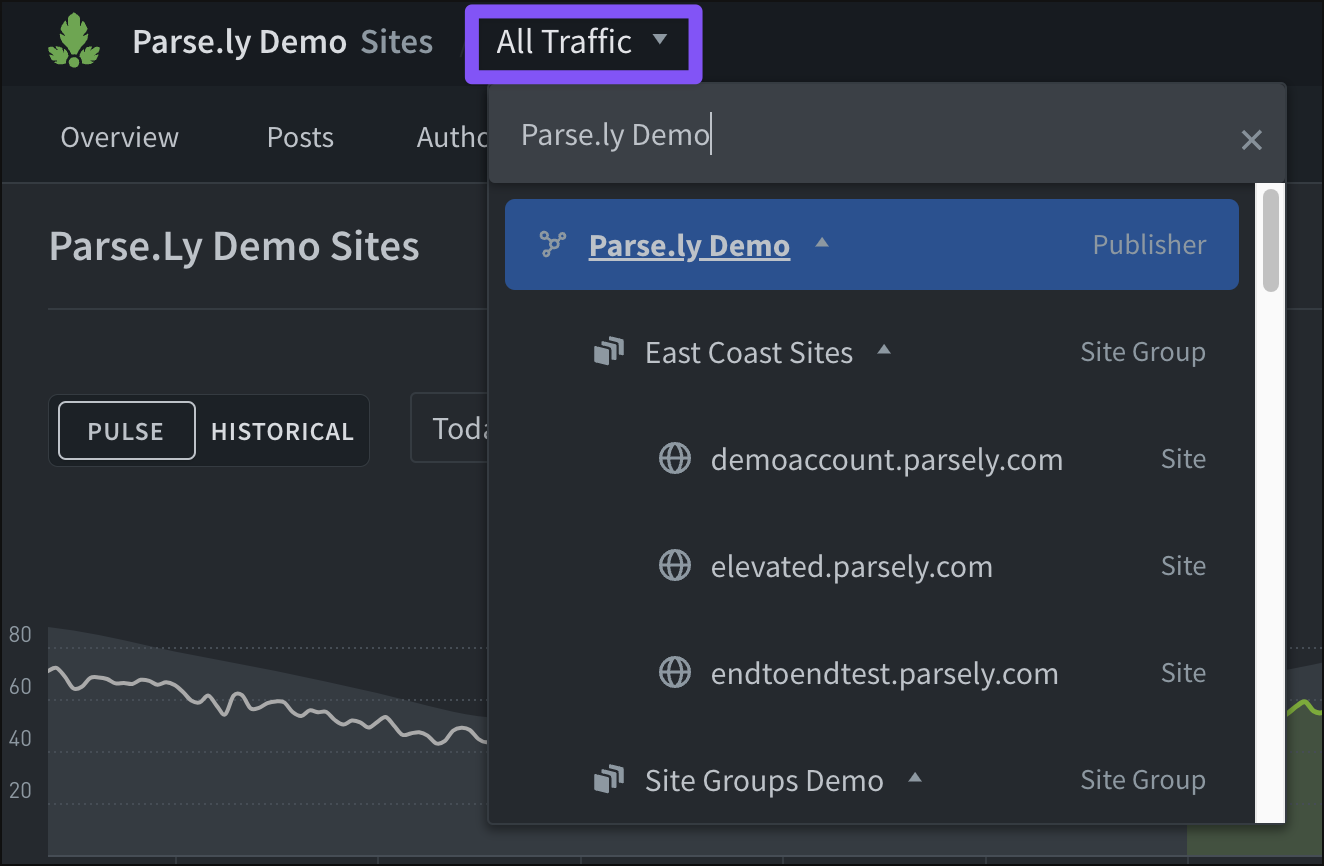Collapse the East Coast Sites group
Screen dimensions: 1324x866
pos(884,350)
